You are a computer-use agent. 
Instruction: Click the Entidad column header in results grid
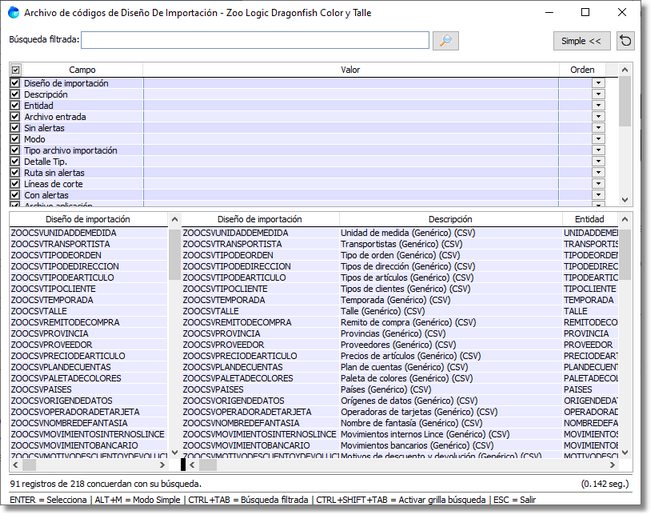click(x=590, y=219)
